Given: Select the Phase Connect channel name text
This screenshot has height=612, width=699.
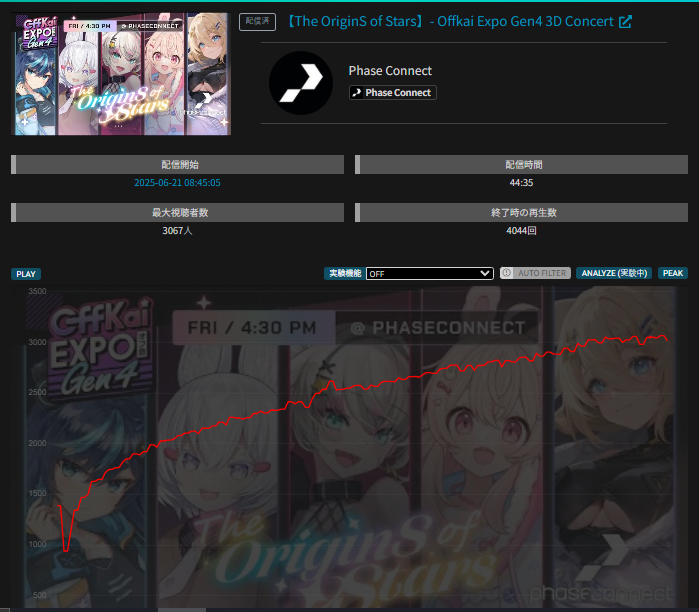Looking at the screenshot, I should (390, 70).
